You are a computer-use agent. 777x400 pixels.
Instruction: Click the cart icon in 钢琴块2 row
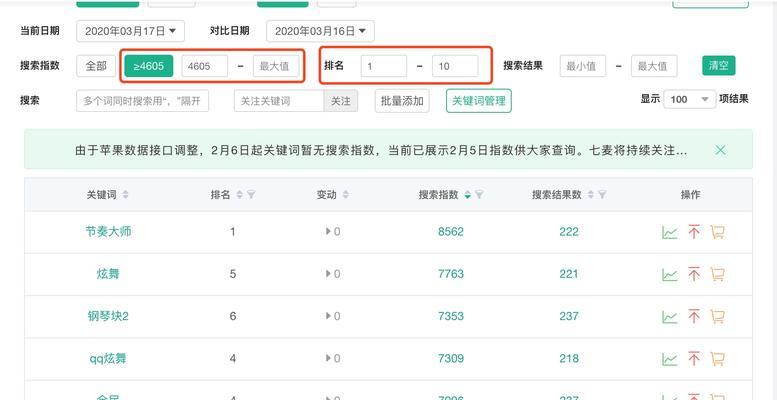pyautogui.click(x=717, y=316)
